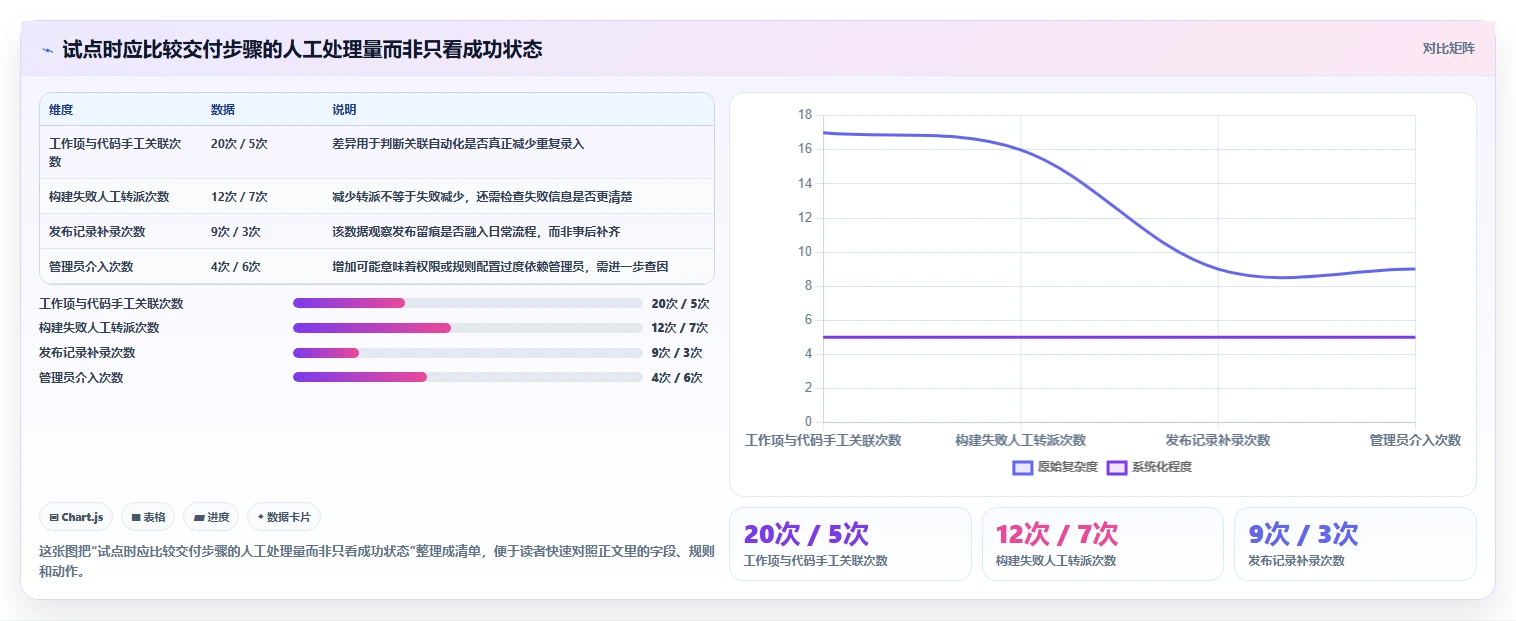This screenshot has height=621, width=1516.
Task: Click table cell 构建失败人工转派次数
Action: [109, 197]
